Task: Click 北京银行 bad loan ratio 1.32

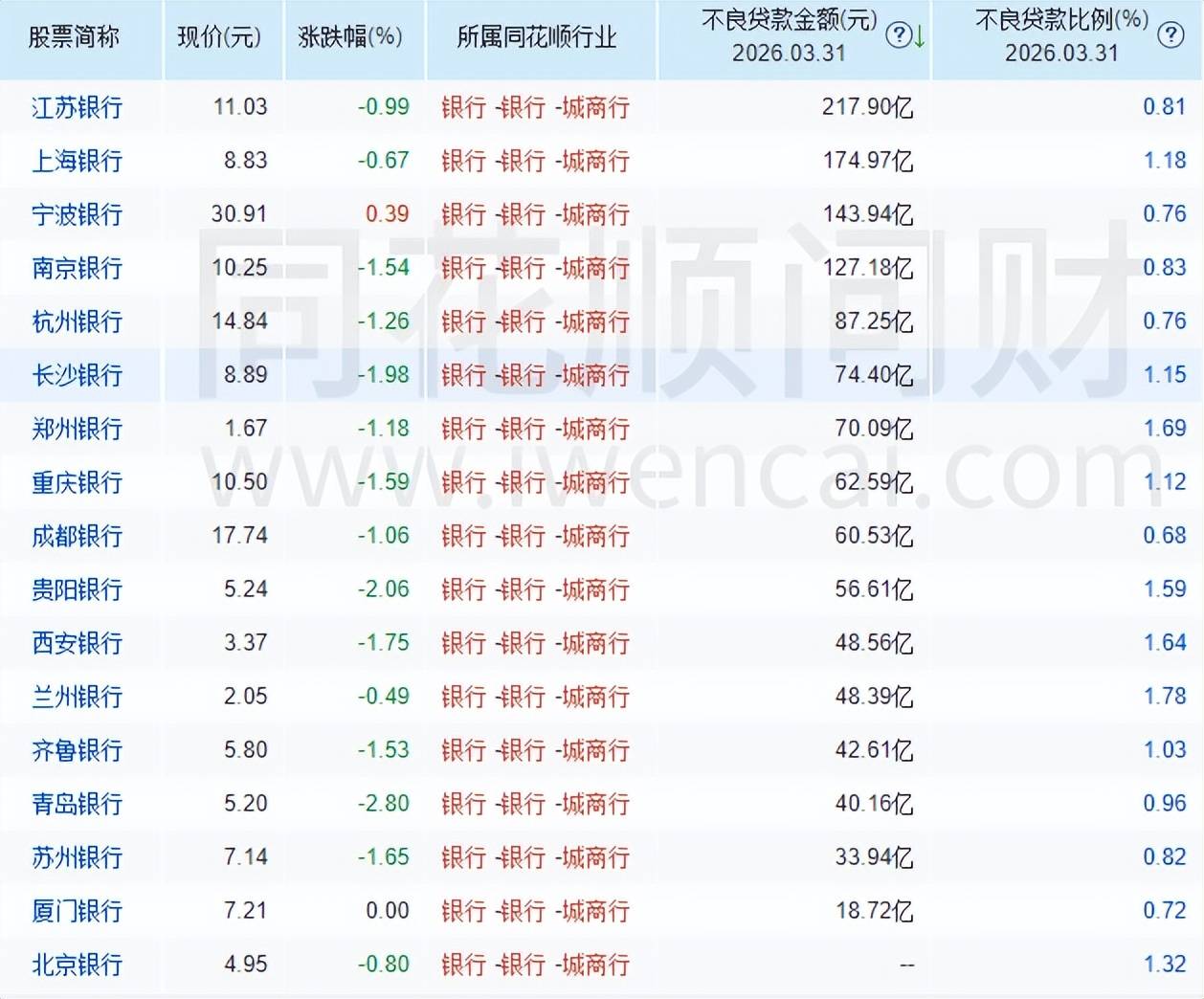Action: coord(1165,964)
